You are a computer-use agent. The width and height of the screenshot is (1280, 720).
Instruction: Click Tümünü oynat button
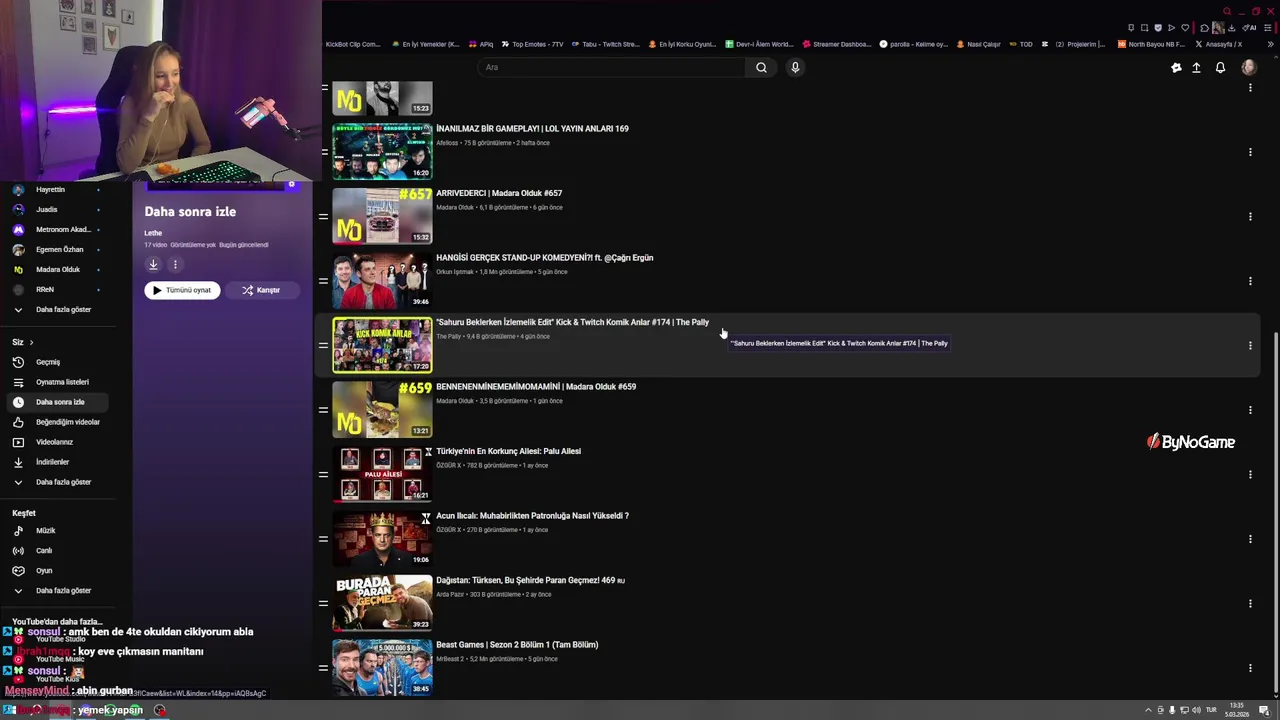tap(182, 290)
